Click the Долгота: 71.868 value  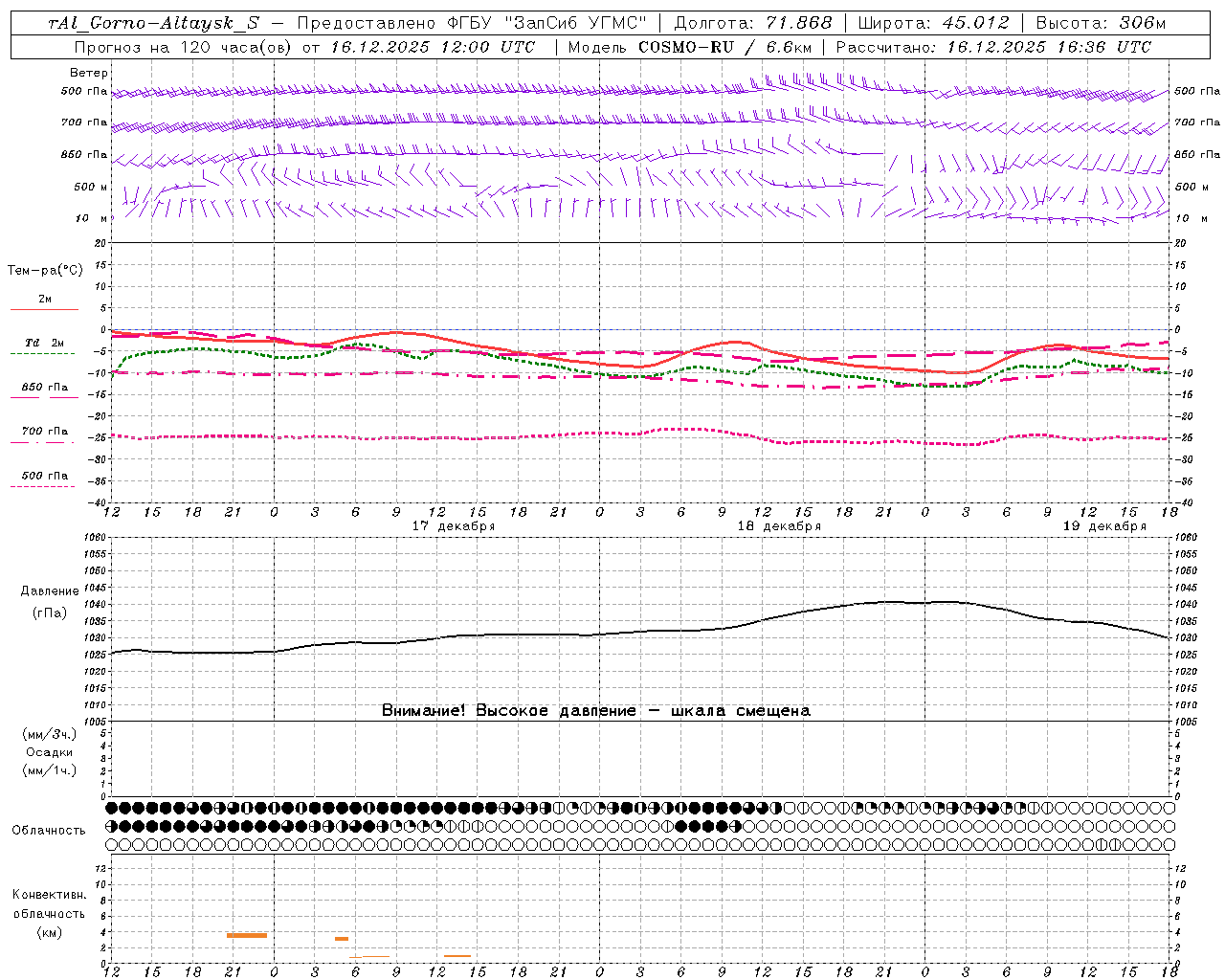pyautogui.click(x=753, y=23)
